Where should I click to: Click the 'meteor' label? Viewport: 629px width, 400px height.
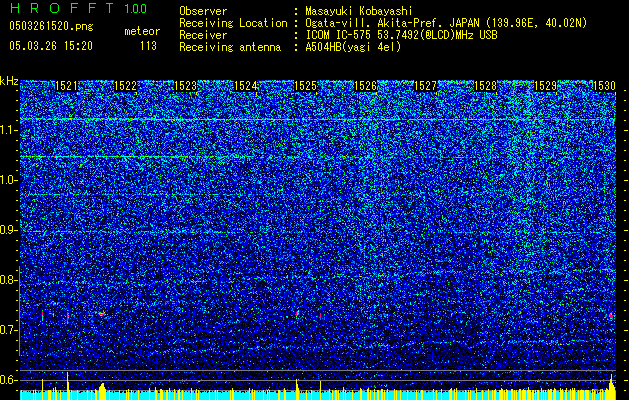point(142,31)
